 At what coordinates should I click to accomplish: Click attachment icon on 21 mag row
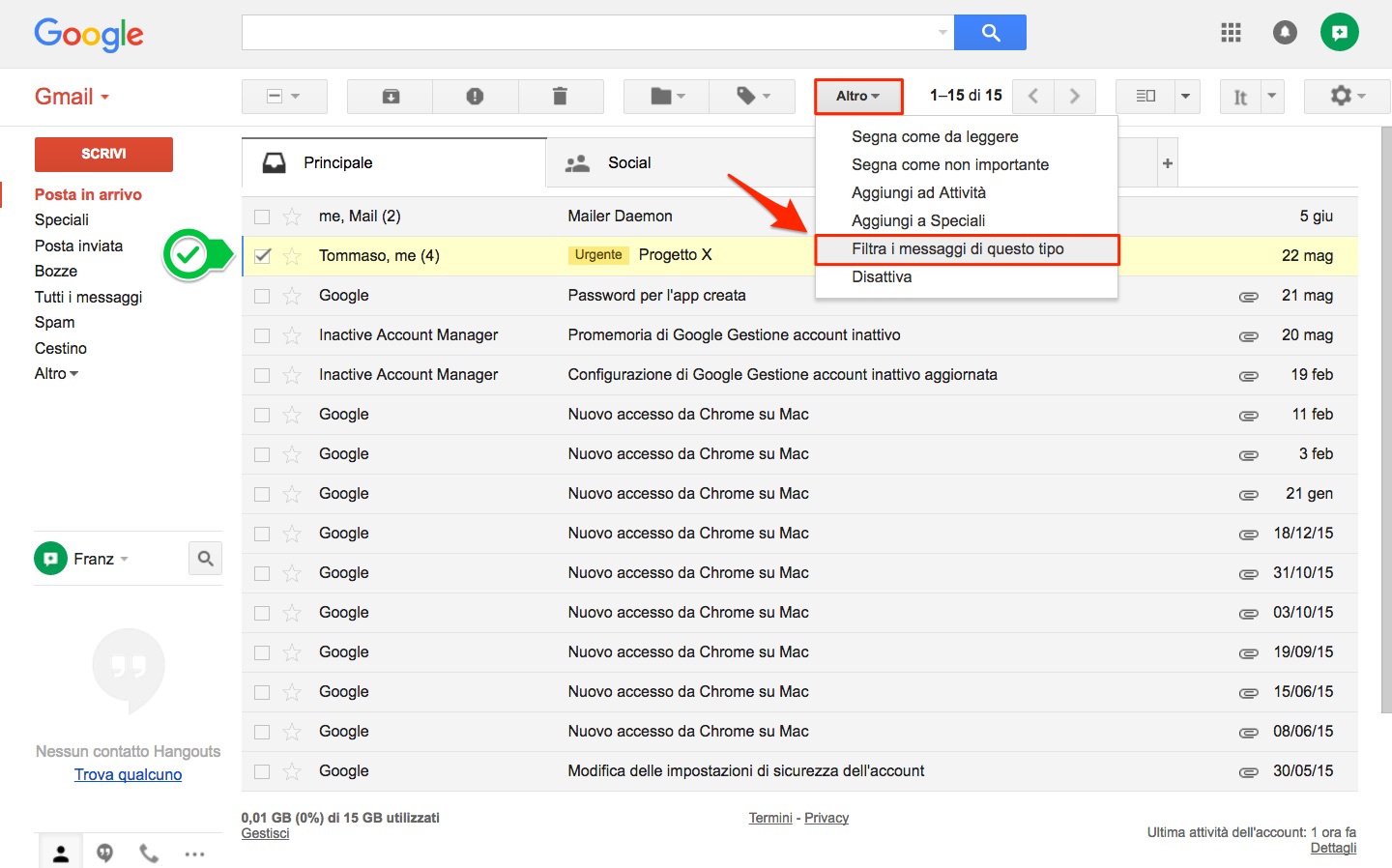point(1249,297)
